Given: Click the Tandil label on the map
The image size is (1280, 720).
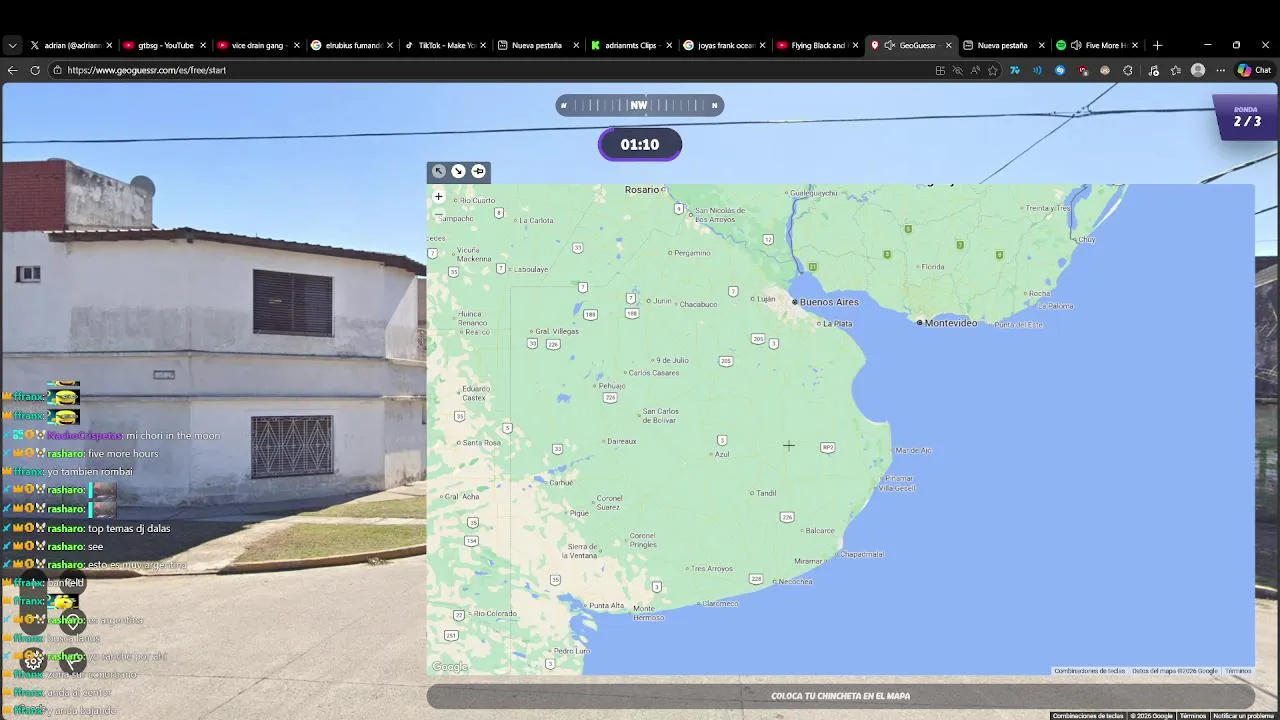Looking at the screenshot, I should (x=765, y=493).
